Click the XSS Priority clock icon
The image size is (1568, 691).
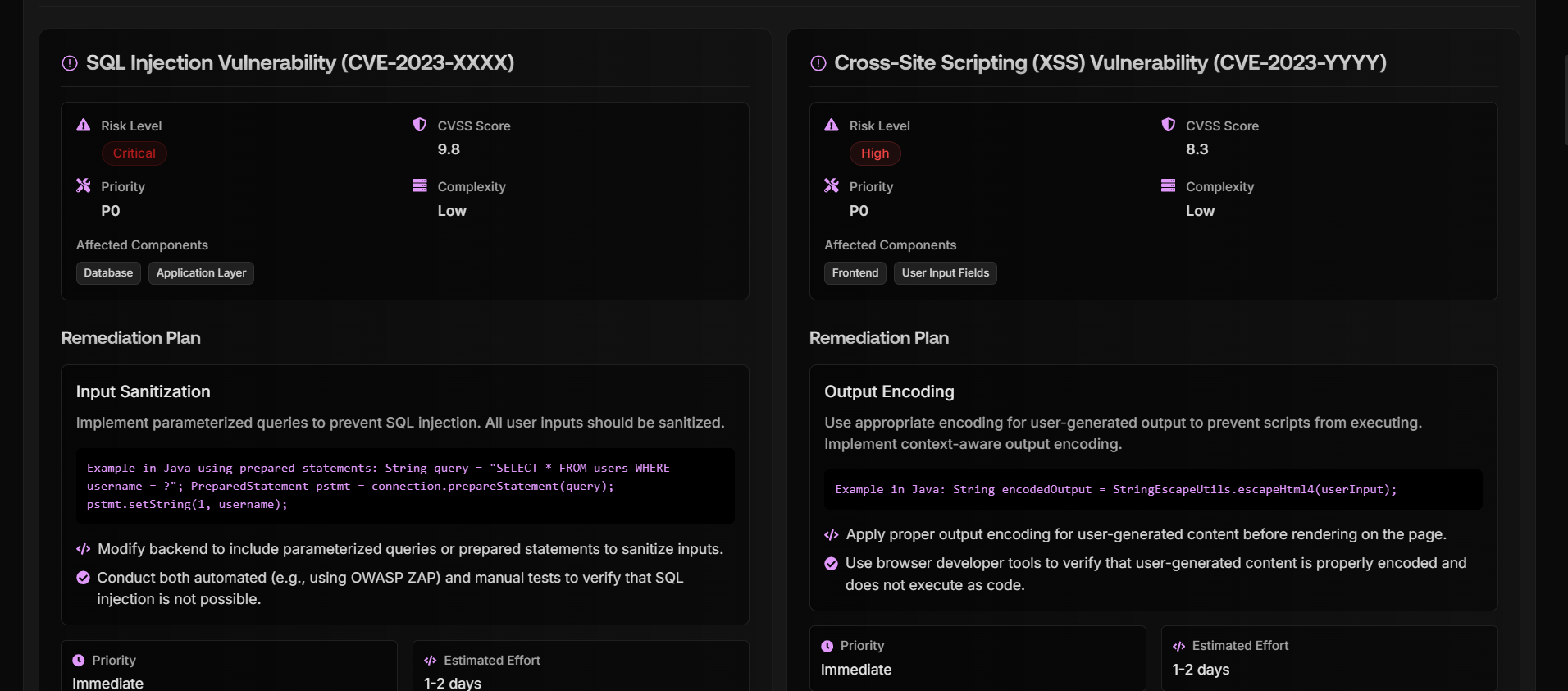coord(827,647)
